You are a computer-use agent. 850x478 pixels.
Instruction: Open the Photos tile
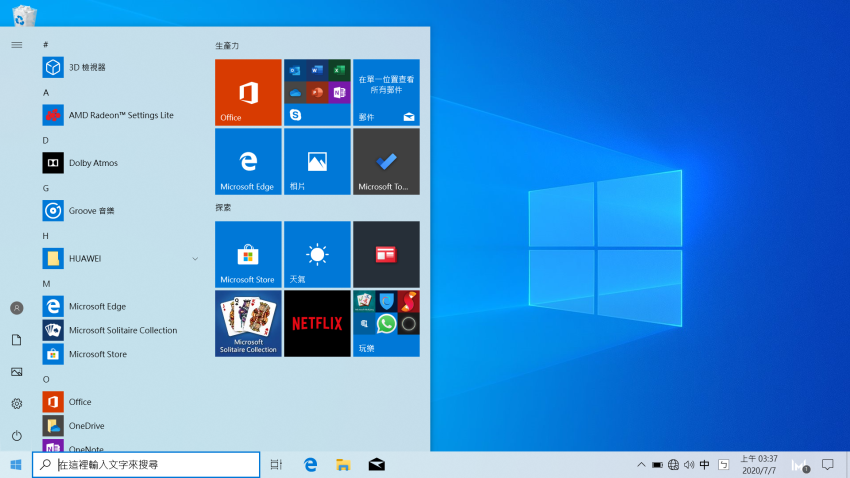tap(317, 162)
